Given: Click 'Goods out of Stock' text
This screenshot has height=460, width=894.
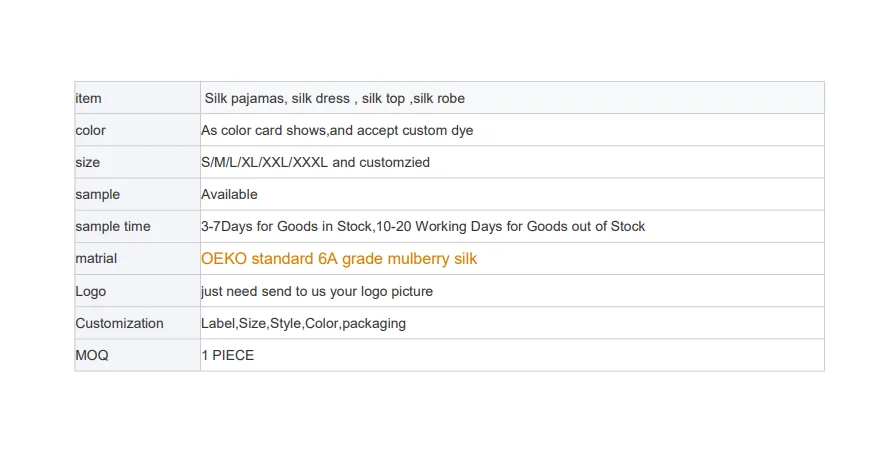Looking at the screenshot, I should point(586,226).
